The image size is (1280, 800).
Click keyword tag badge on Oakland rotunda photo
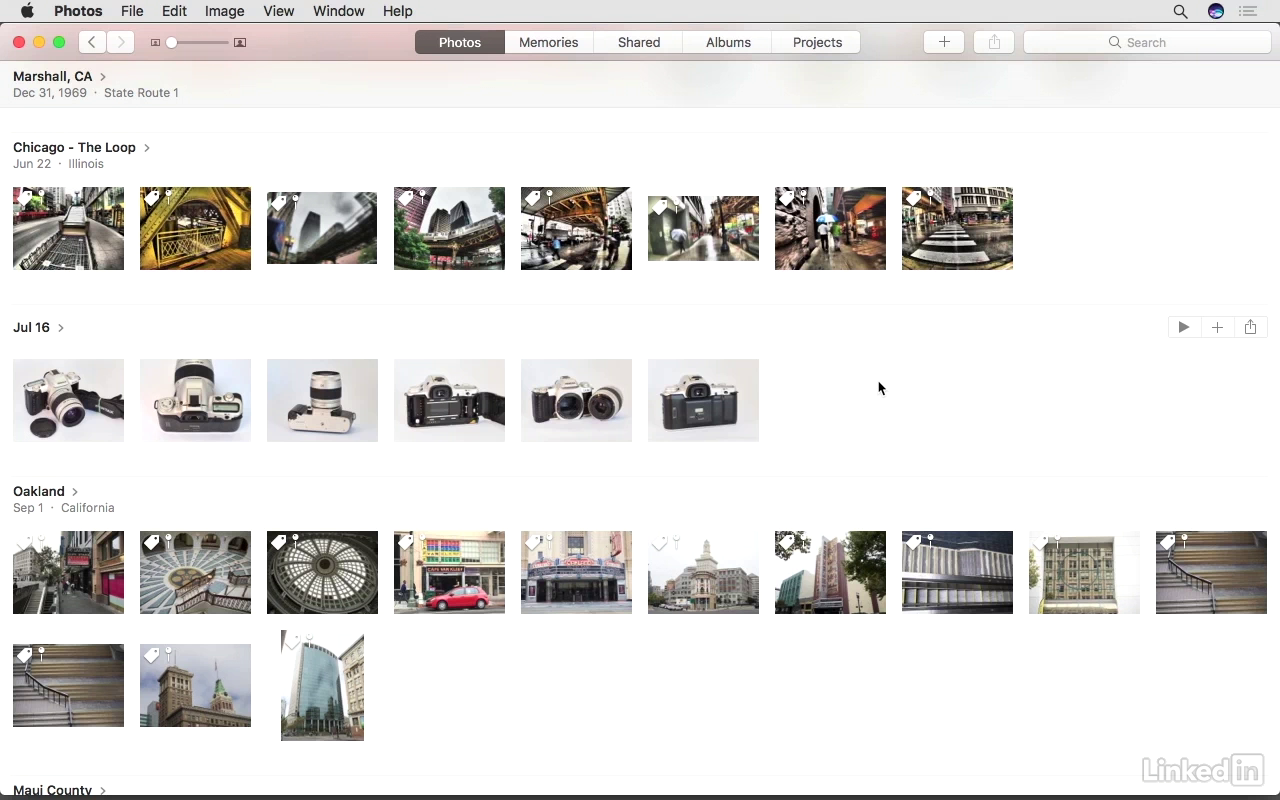[151, 542]
